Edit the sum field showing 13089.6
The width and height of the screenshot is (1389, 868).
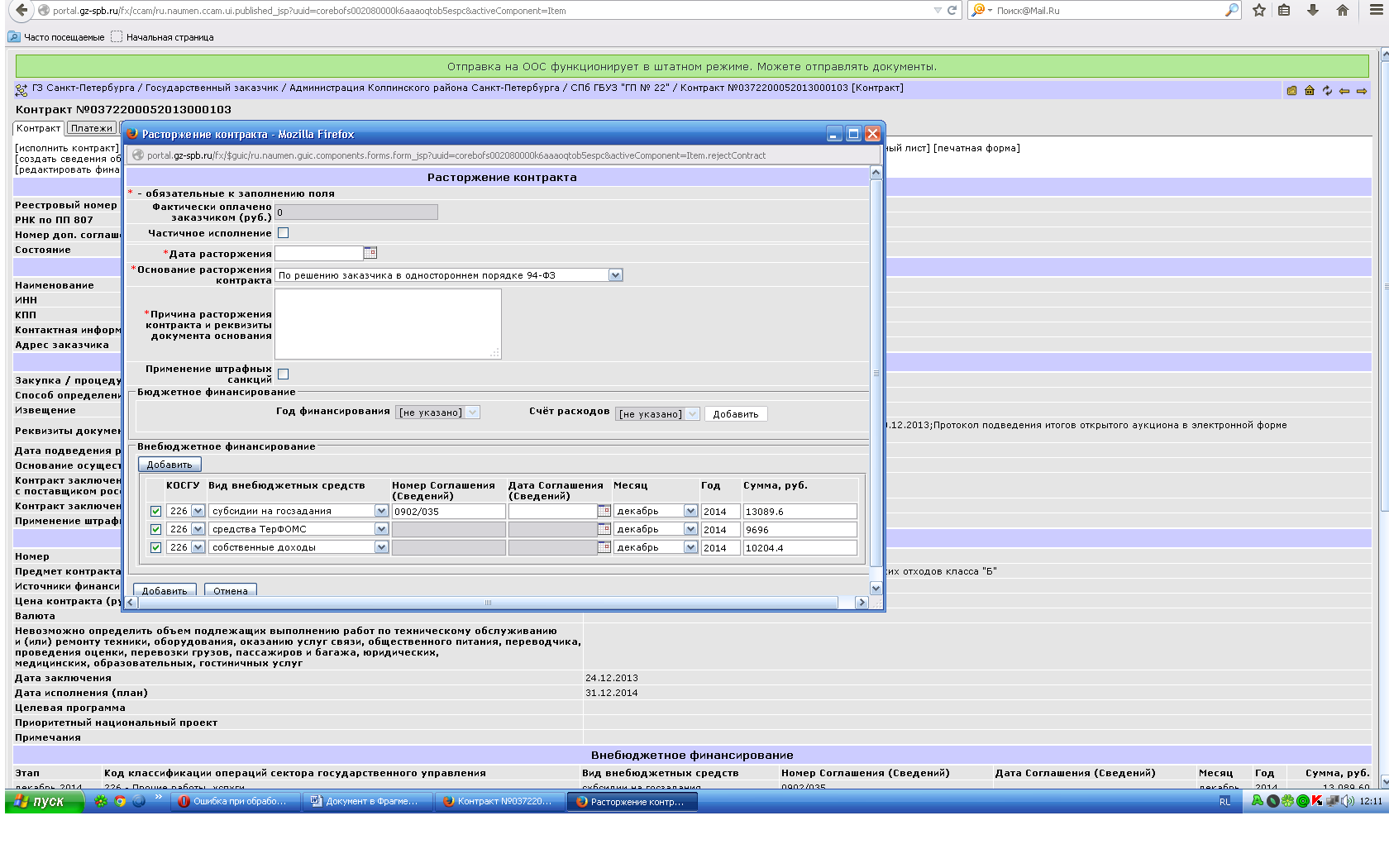point(800,512)
